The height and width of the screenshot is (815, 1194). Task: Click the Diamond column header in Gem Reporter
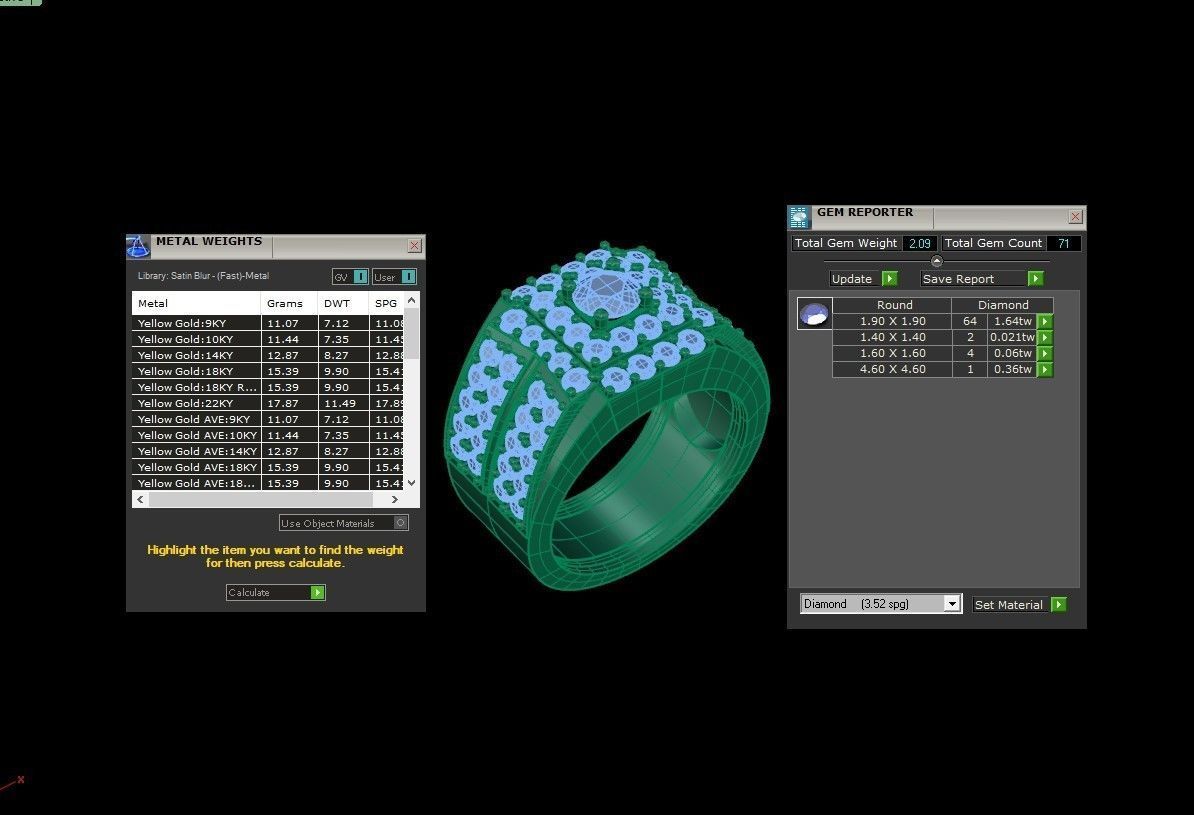tap(1003, 305)
